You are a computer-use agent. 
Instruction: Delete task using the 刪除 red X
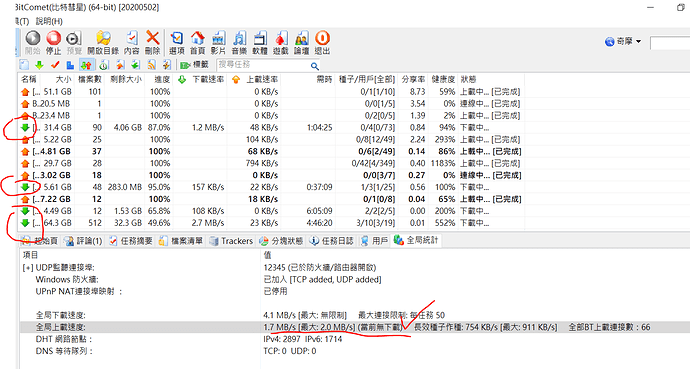point(152,43)
